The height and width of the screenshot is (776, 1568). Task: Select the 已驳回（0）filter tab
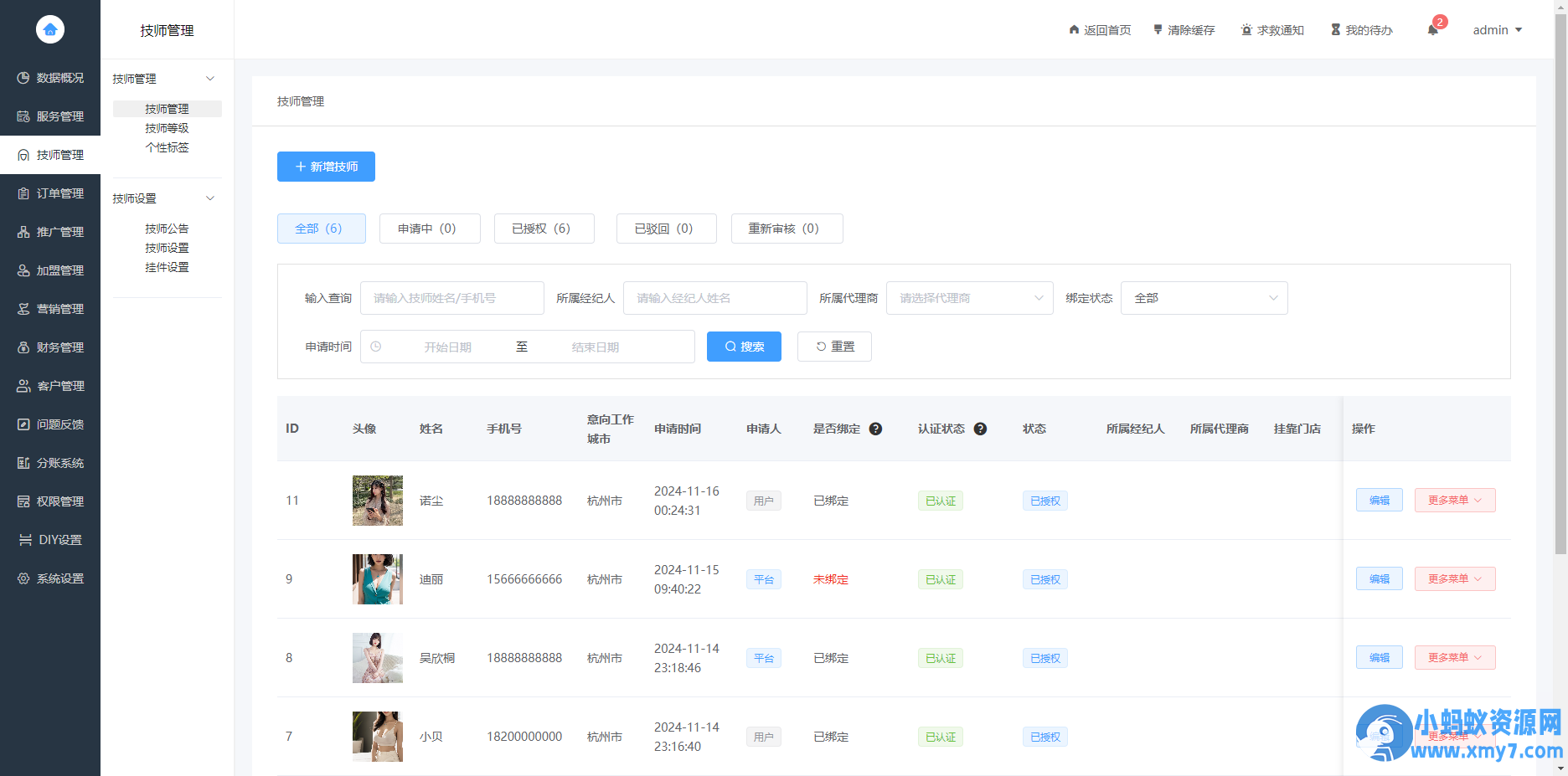click(666, 228)
